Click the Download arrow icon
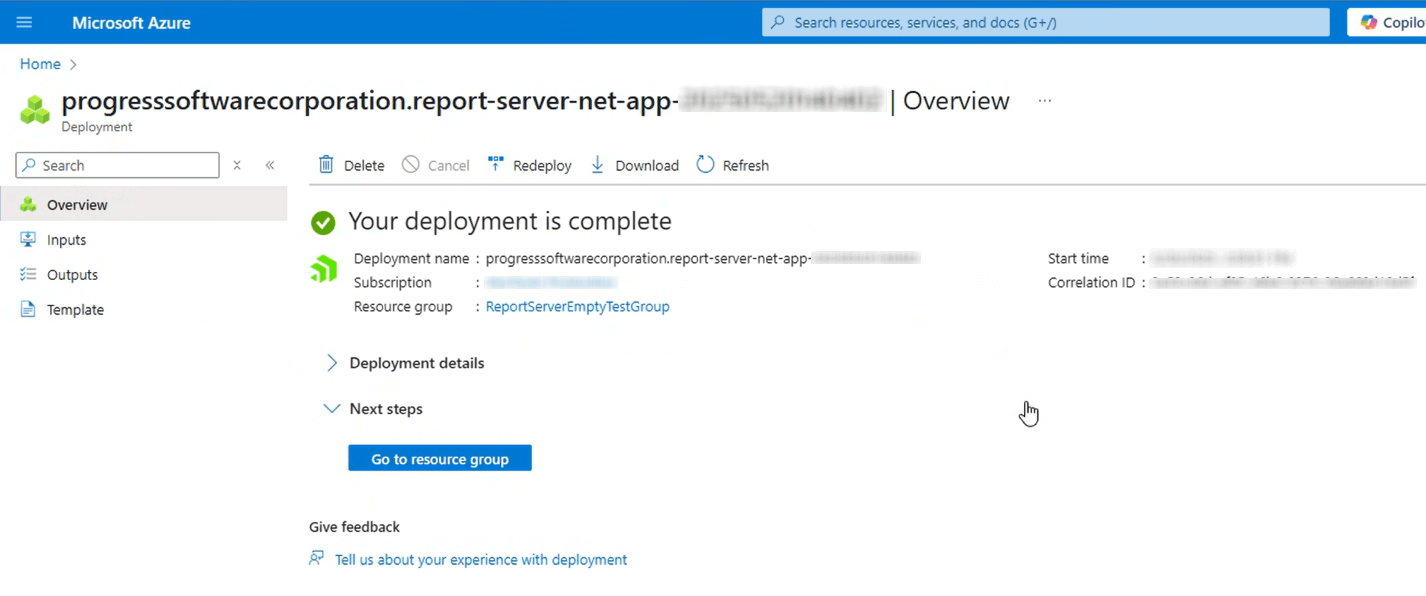The width and height of the screenshot is (1426, 596). 597,165
